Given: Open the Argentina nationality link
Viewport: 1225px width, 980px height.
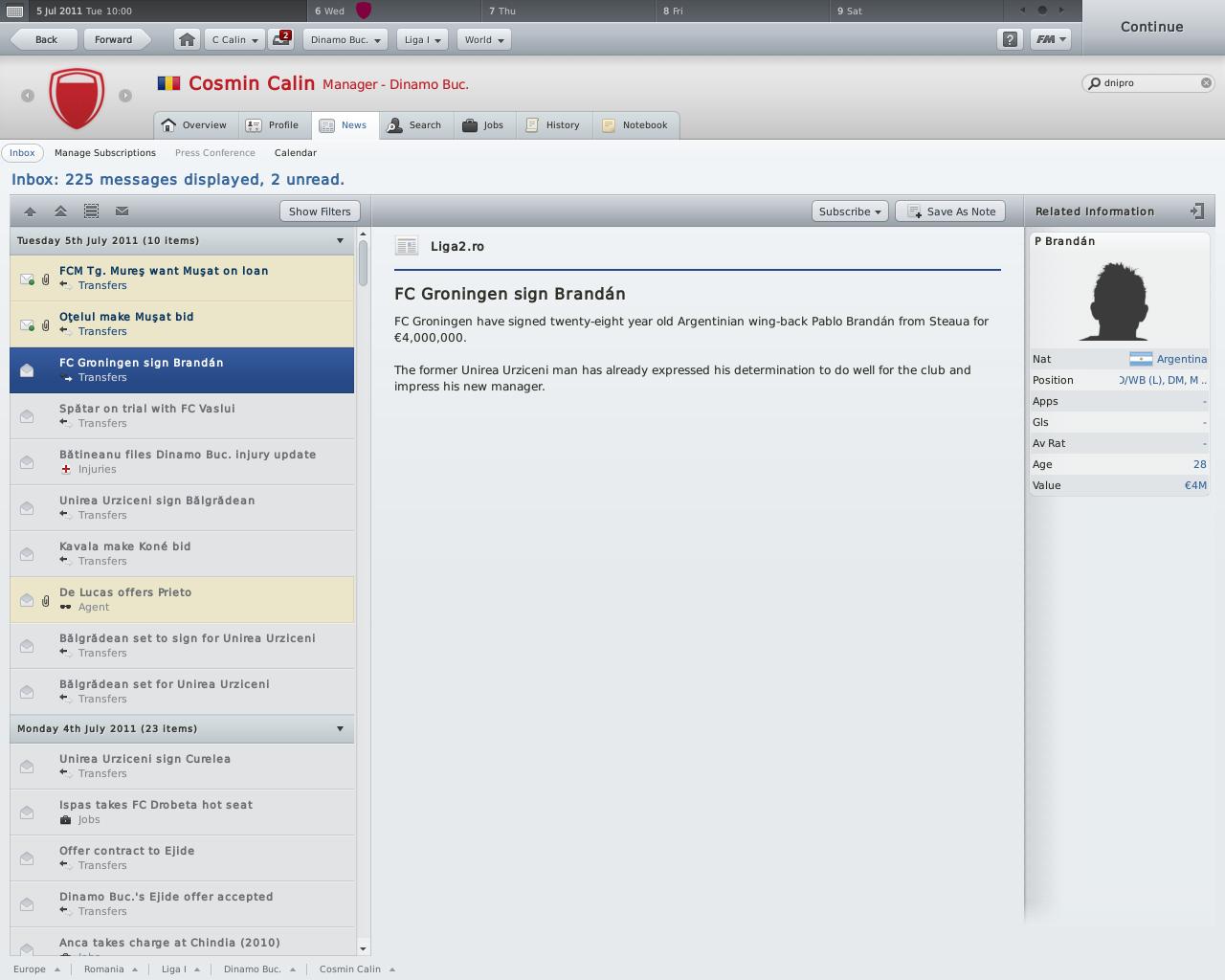Looking at the screenshot, I should coord(1181,359).
